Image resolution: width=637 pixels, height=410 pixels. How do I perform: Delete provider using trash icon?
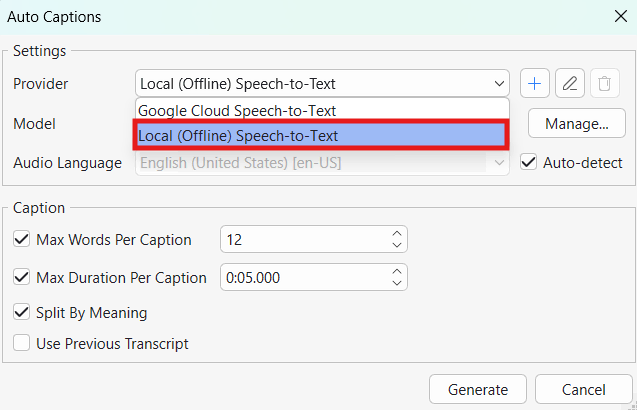604,83
